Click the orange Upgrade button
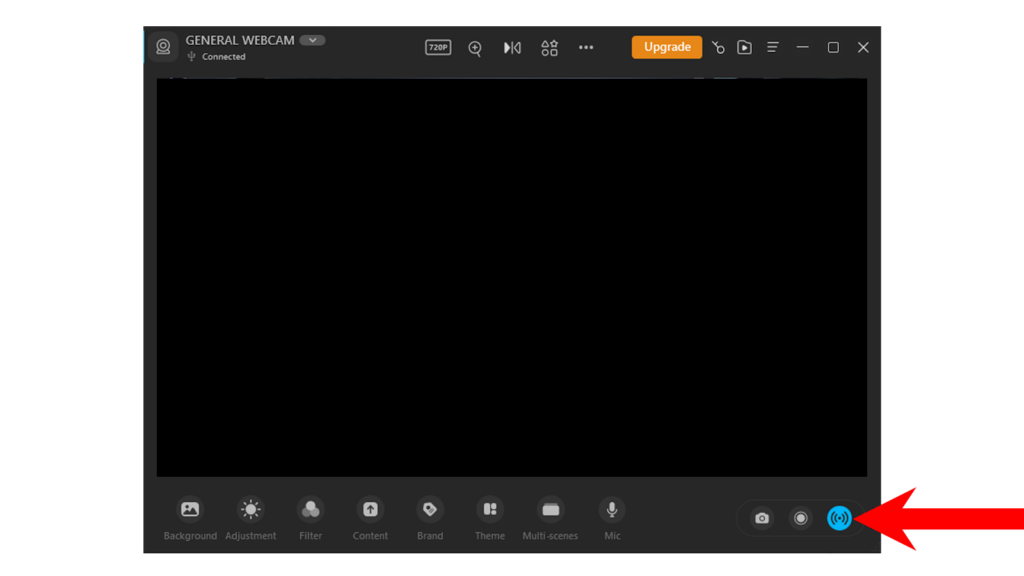The height and width of the screenshot is (576, 1024). point(667,47)
